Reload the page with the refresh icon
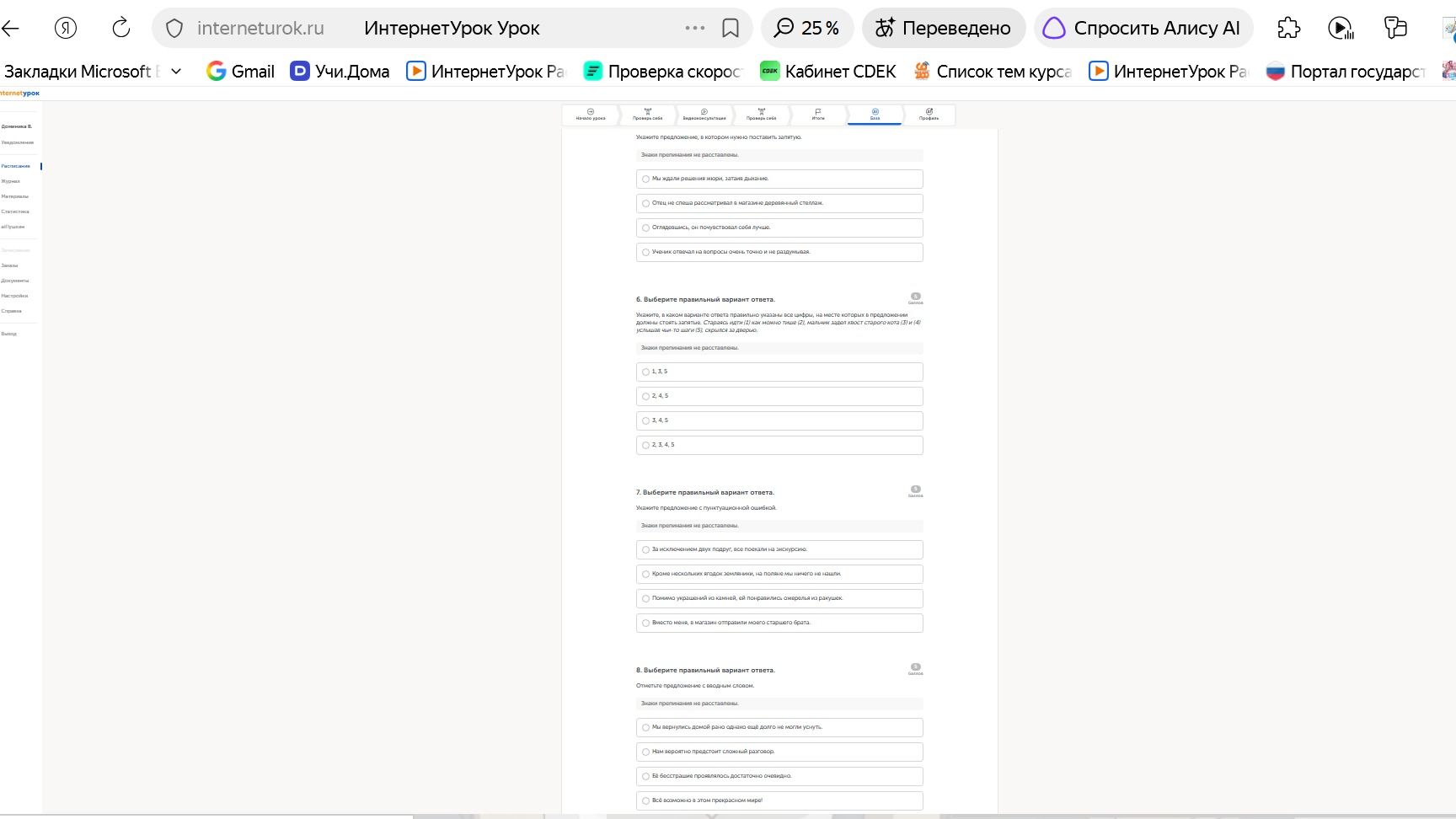The width and height of the screenshot is (1456, 819). click(x=121, y=28)
